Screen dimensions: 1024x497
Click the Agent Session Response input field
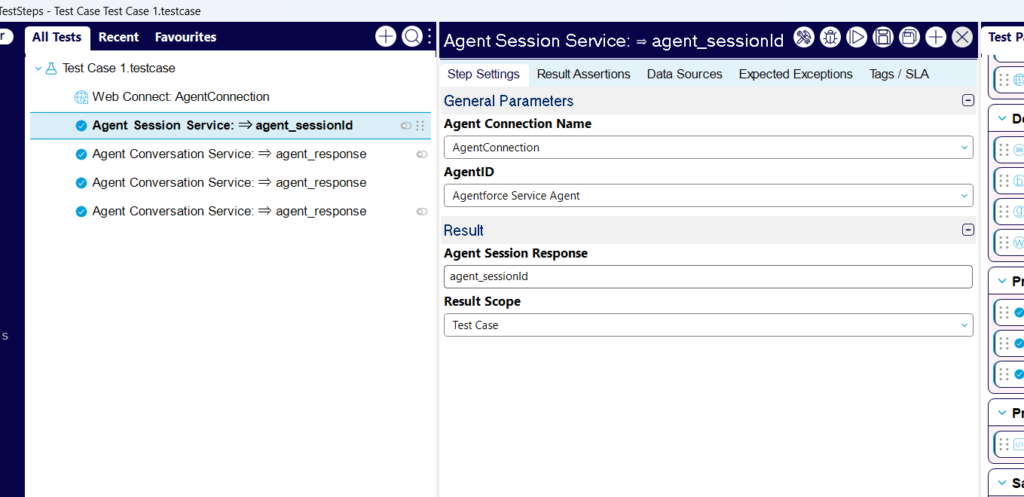(x=707, y=276)
